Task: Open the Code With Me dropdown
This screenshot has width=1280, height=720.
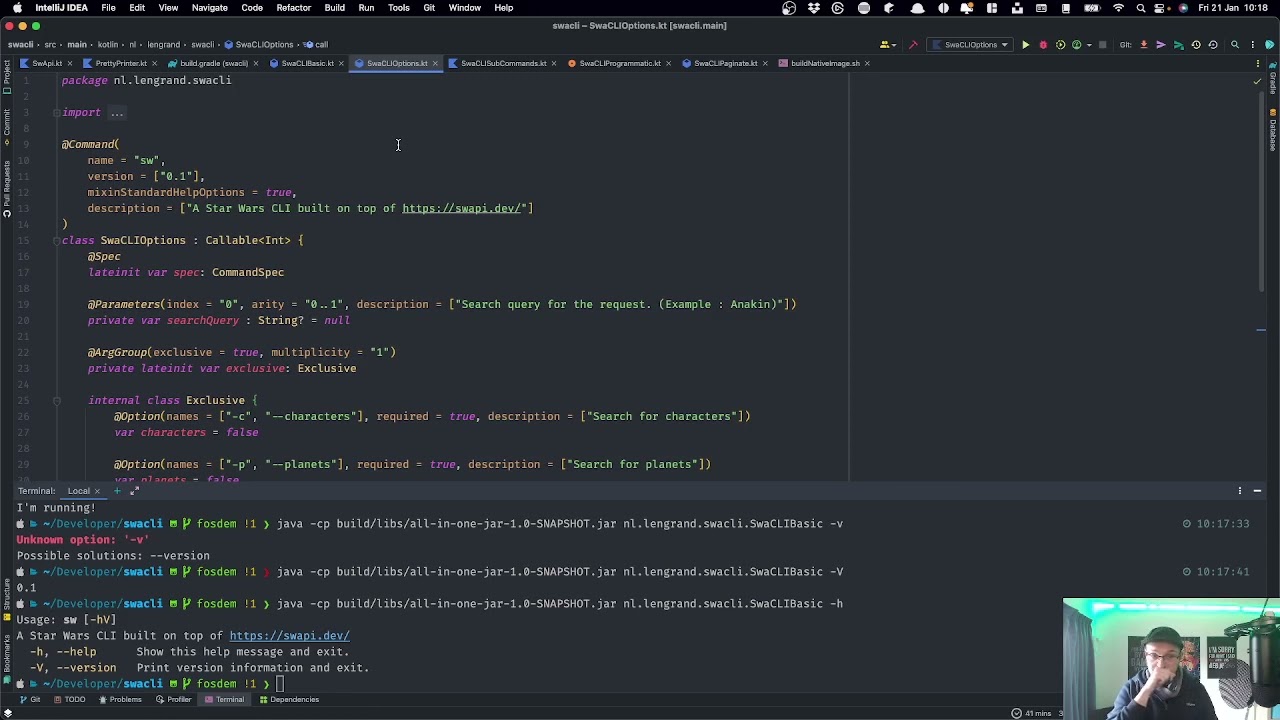Action: point(887,45)
